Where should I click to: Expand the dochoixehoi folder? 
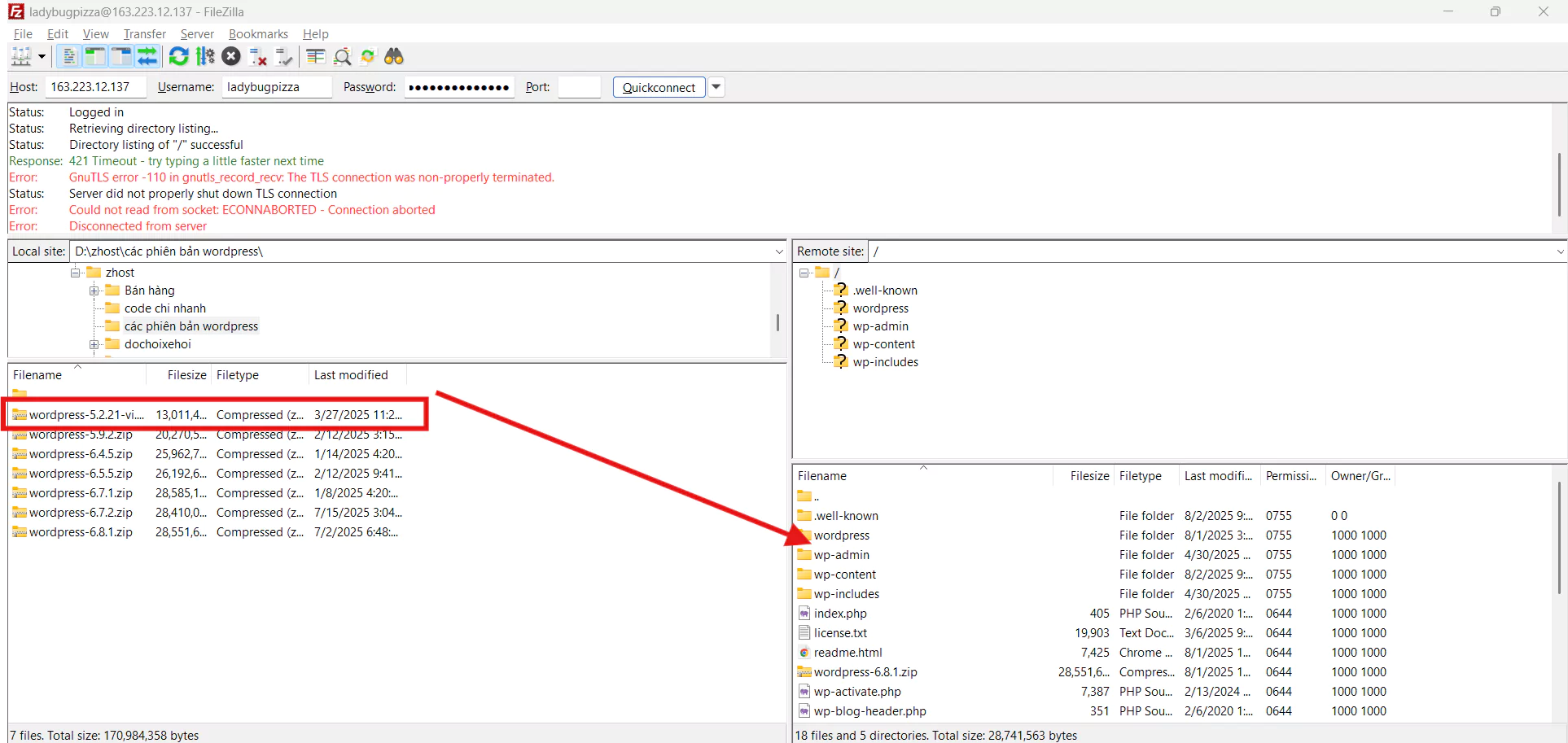tap(94, 344)
